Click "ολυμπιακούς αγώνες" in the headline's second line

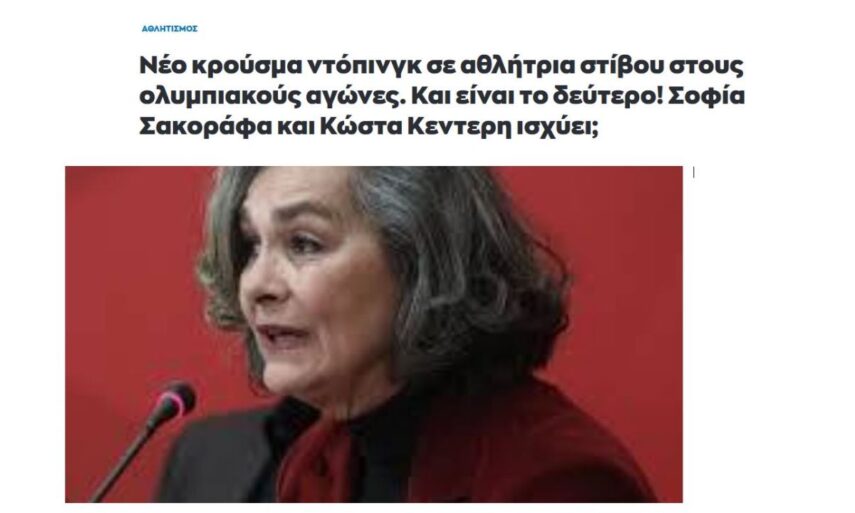coord(272,97)
